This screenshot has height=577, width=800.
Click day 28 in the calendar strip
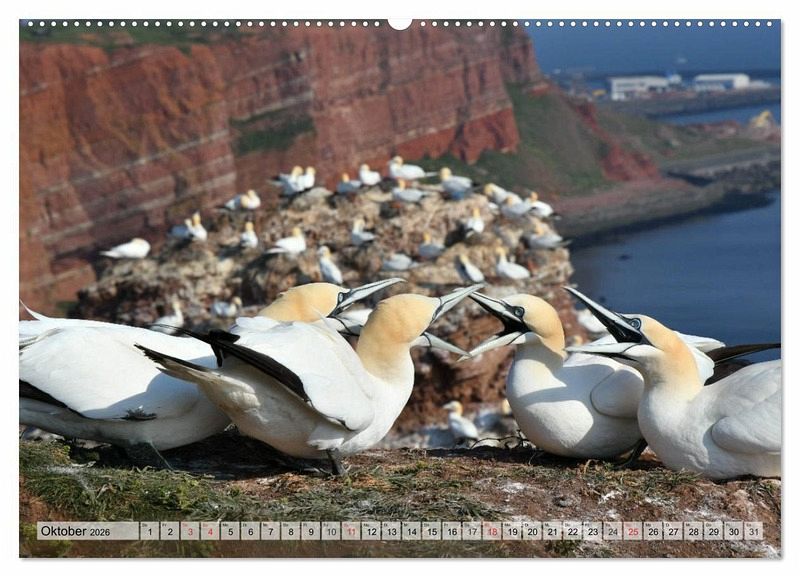click(x=693, y=531)
